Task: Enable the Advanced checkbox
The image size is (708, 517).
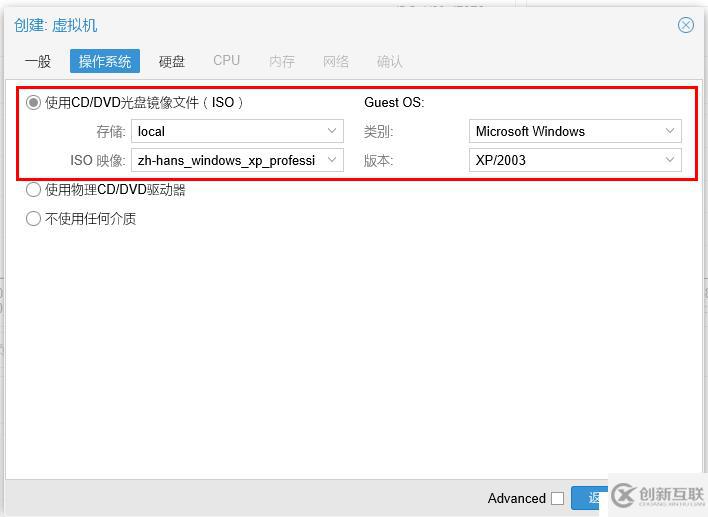Action: [x=557, y=498]
